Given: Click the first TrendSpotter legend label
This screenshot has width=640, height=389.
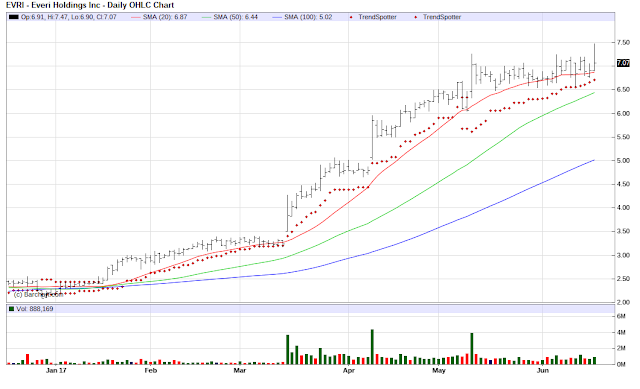Looking at the screenshot, I should pyautogui.click(x=378, y=17).
